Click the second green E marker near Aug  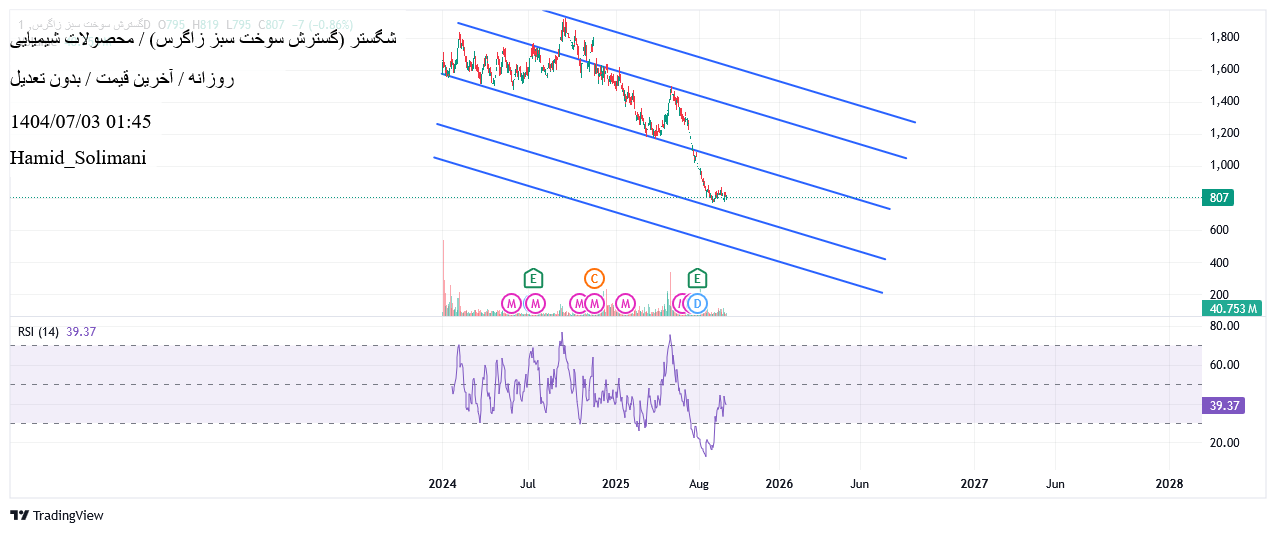pyautogui.click(x=697, y=279)
